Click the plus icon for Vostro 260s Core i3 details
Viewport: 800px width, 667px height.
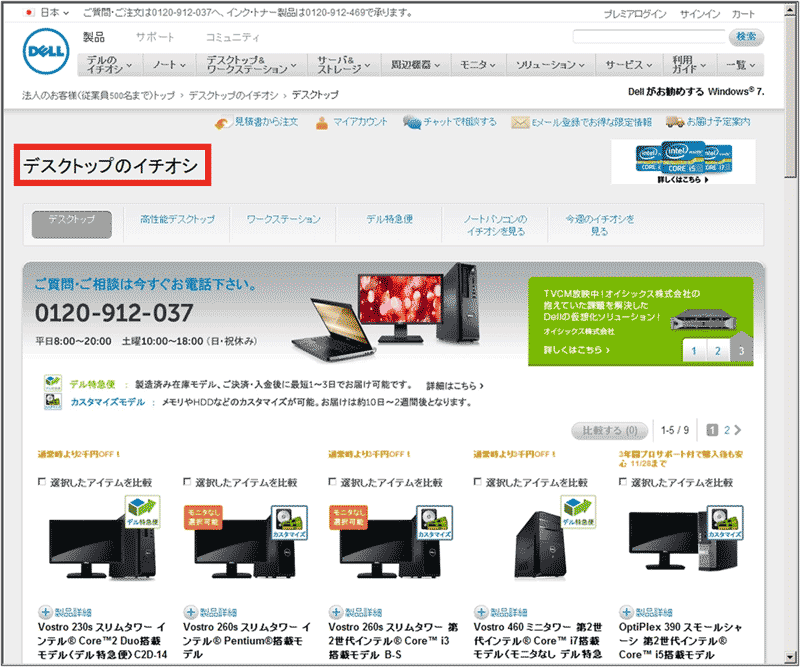(336, 612)
